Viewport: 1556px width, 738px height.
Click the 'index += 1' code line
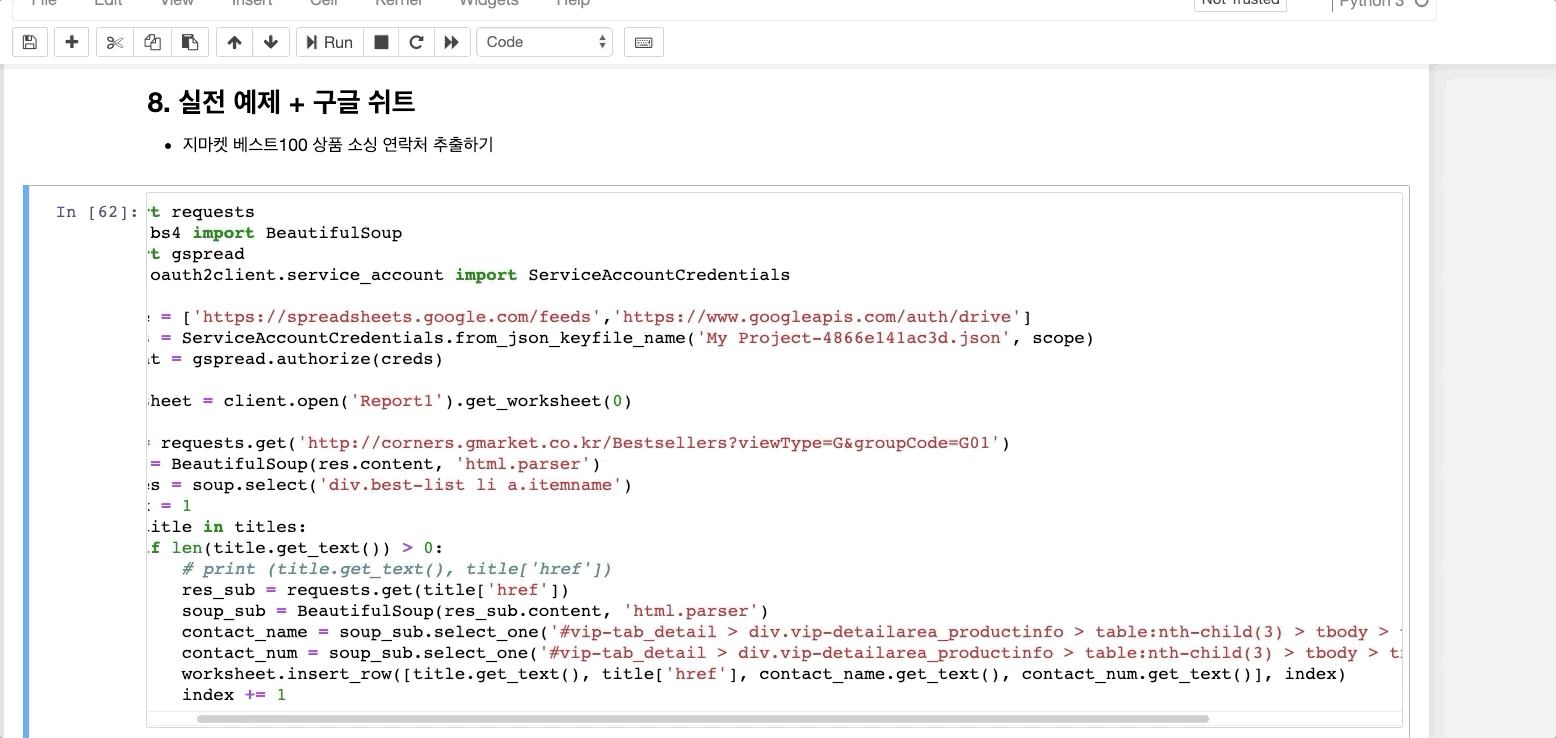pos(234,695)
